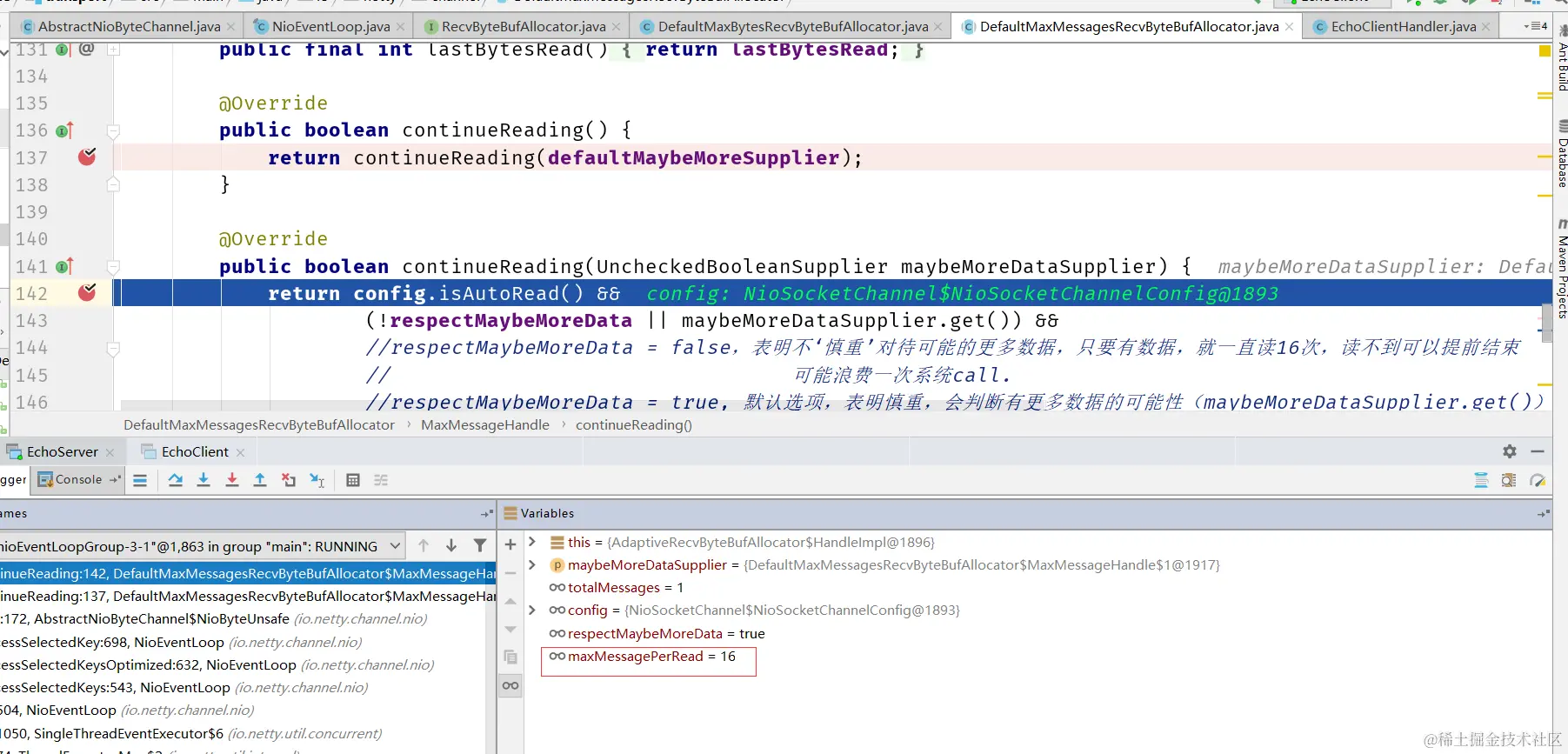Image resolution: width=1568 pixels, height=754 pixels.
Task: Minimize the debug tool window
Action: coord(1538,451)
